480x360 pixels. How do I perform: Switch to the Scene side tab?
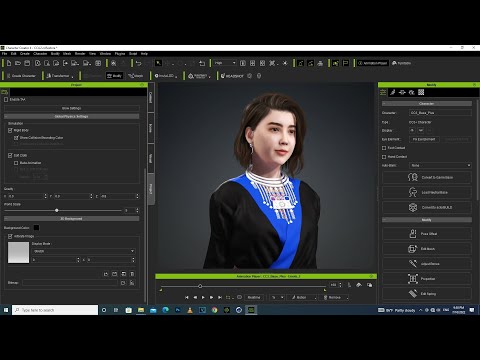(x=151, y=128)
